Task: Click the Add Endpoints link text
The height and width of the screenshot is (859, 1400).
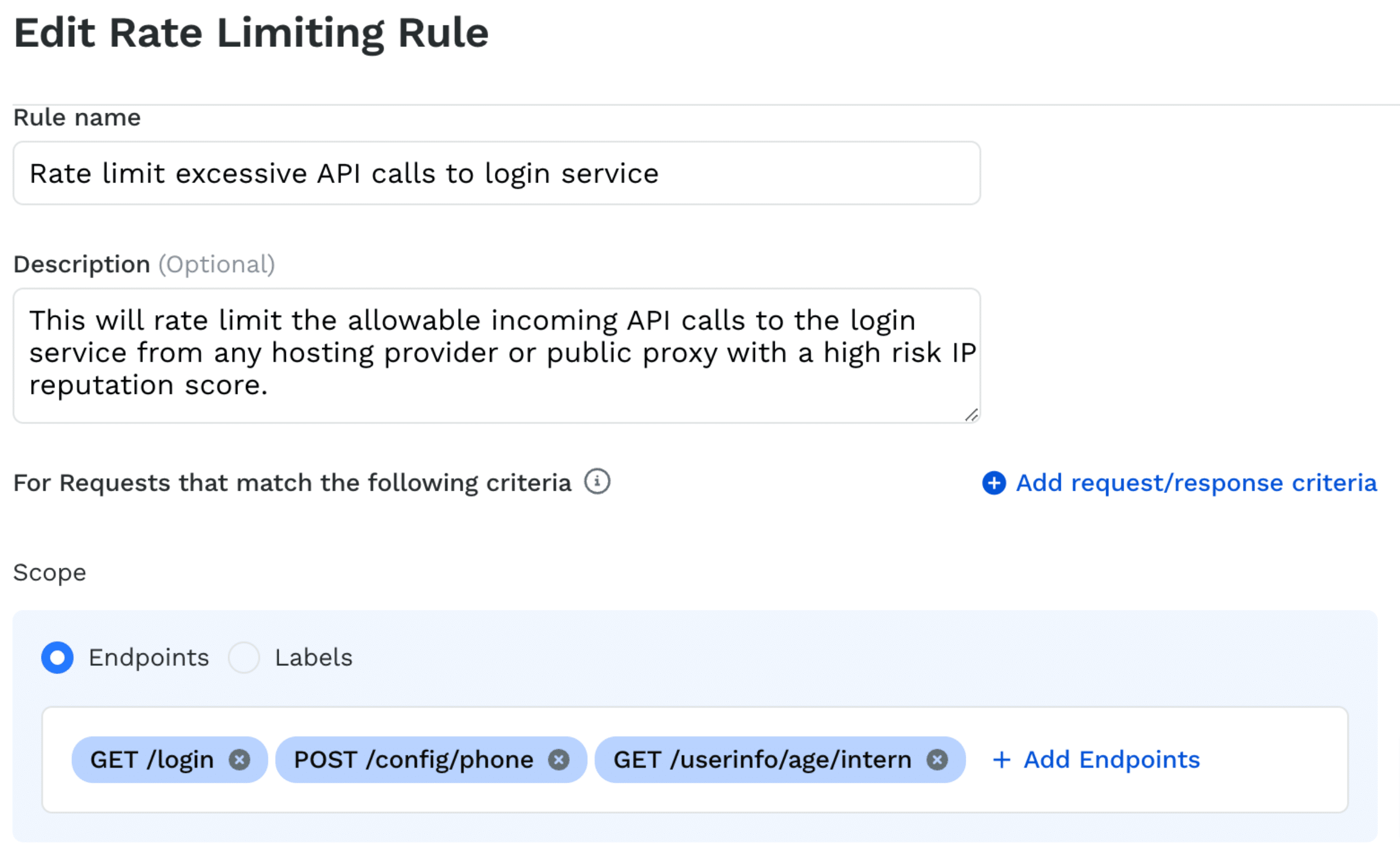Action: [x=1111, y=759]
